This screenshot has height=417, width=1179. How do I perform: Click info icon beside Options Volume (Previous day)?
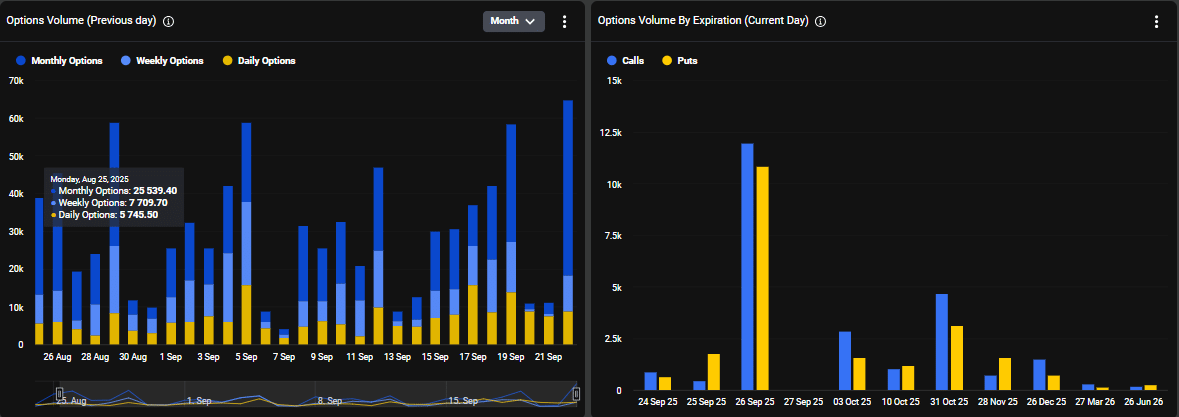tap(168, 21)
